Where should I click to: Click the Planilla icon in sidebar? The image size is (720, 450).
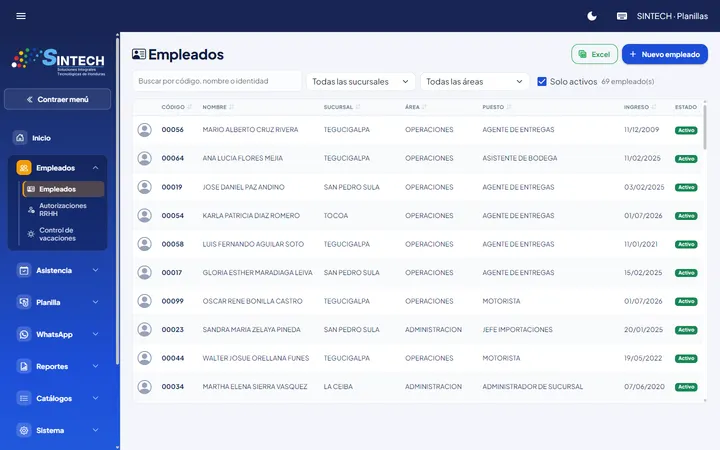coord(23,302)
